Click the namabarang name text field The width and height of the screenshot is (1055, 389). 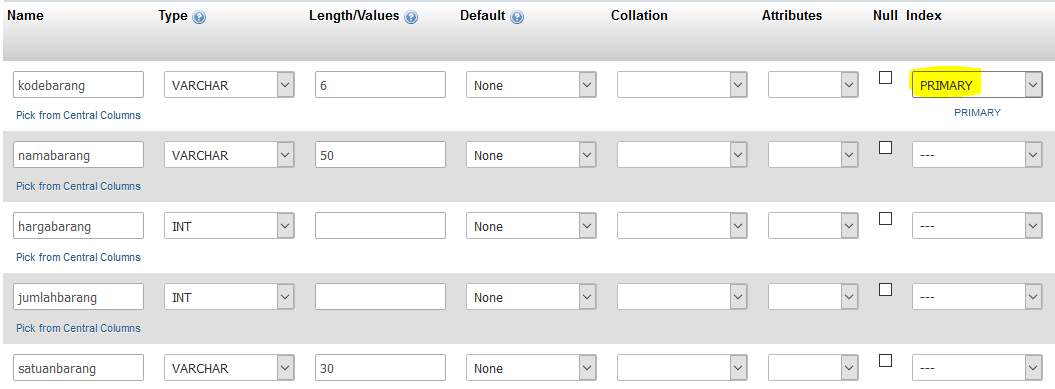(78, 155)
